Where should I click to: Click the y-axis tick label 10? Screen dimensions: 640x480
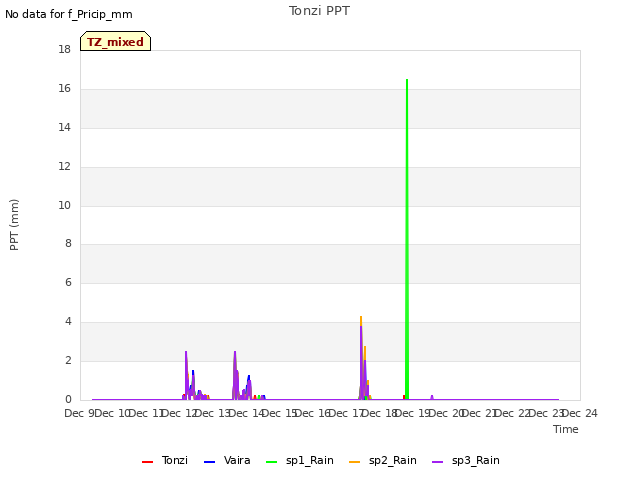click(x=64, y=205)
